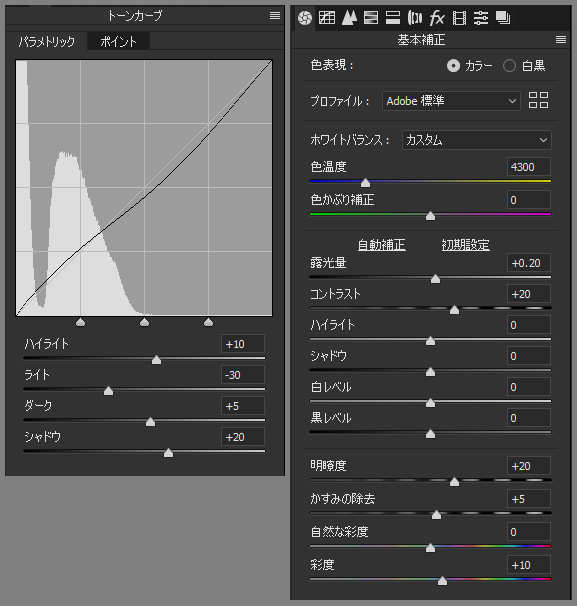The width and height of the screenshot is (577, 606).
Task: Open the Calibration filmstrip panel icon
Action: point(459,18)
